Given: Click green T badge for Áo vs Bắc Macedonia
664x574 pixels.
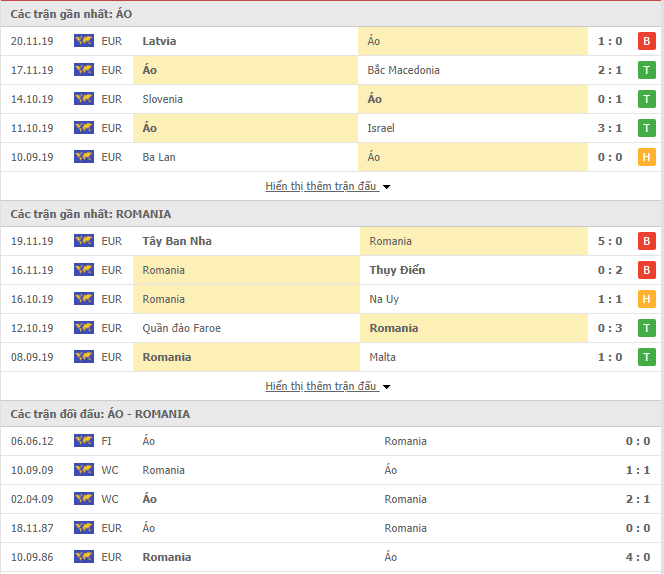Looking at the screenshot, I should pyautogui.click(x=646, y=70).
